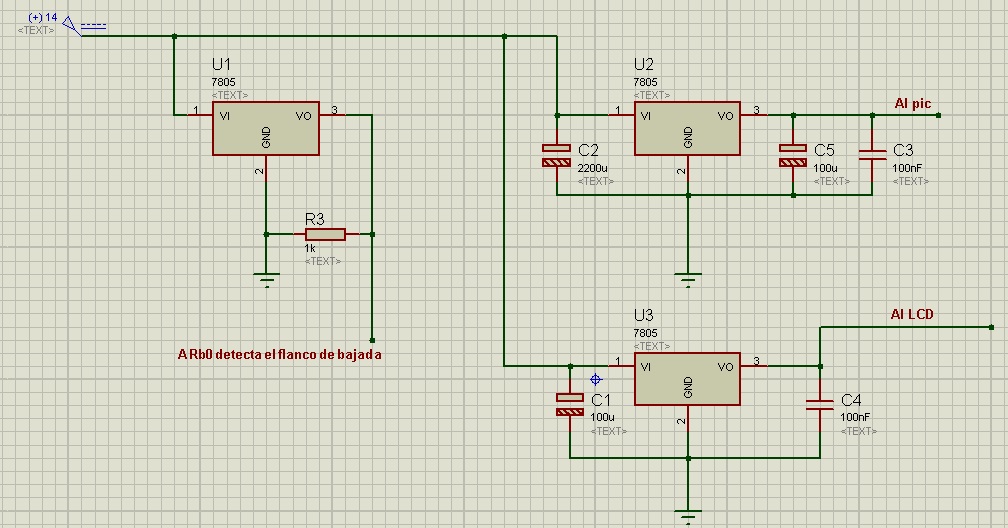Click the U1 reference label
The height and width of the screenshot is (528, 1008).
pyautogui.click(x=221, y=64)
